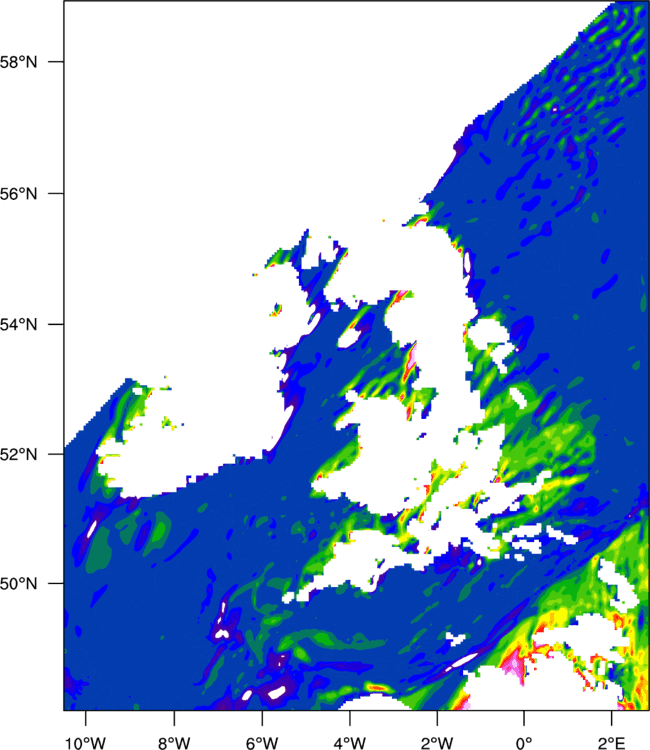Click the 52°N latitude label
Image resolution: width=650 pixels, height=750 pixels.
click(x=18, y=454)
